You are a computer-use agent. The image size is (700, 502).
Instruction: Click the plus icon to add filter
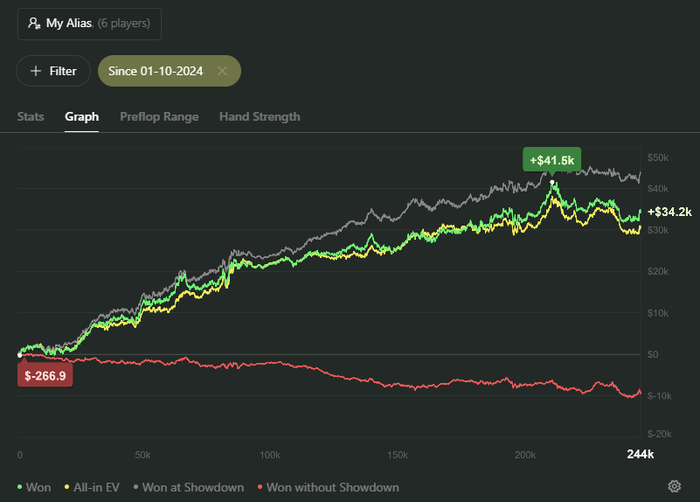(x=36, y=71)
